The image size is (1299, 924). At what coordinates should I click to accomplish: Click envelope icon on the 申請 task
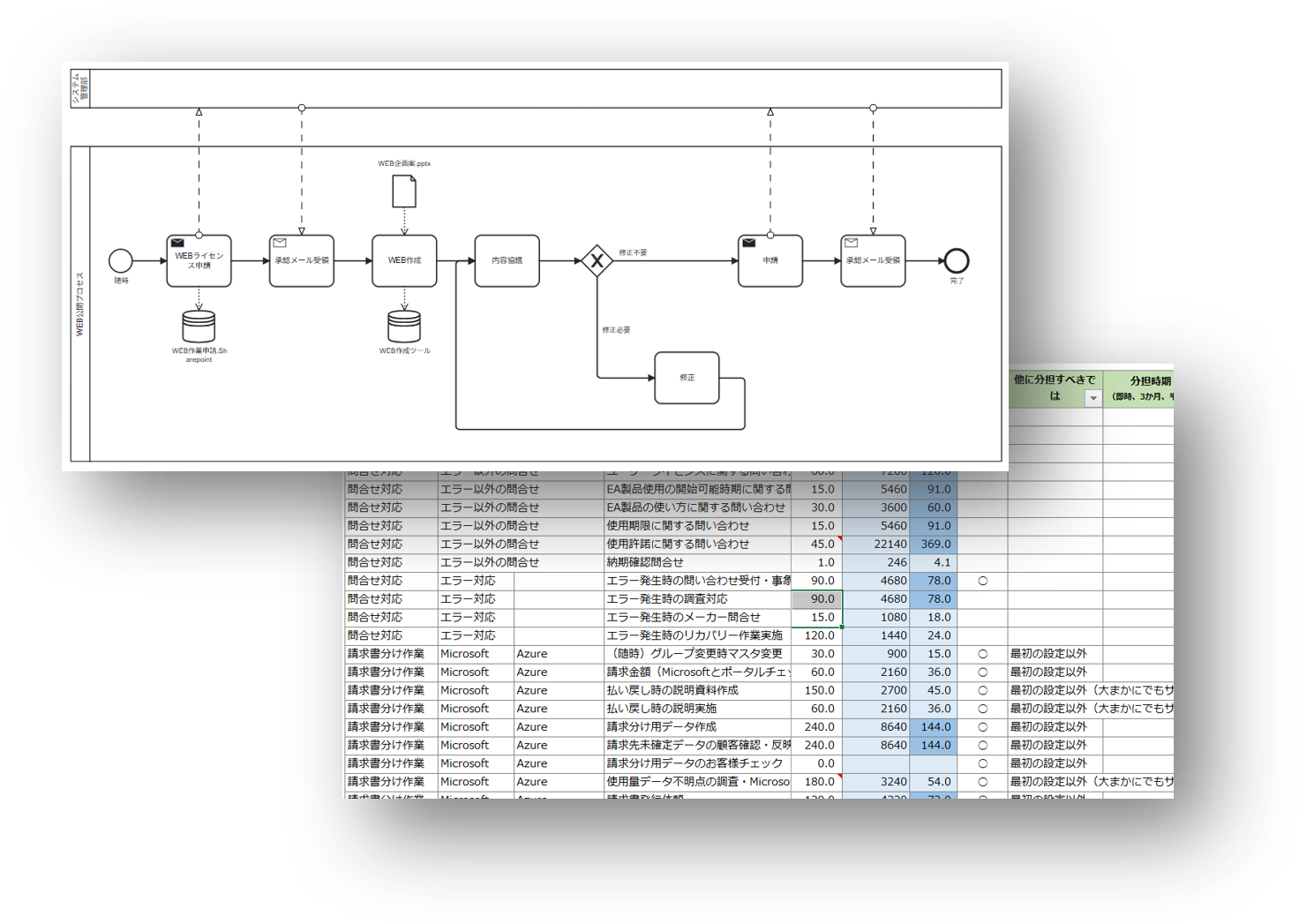click(748, 243)
